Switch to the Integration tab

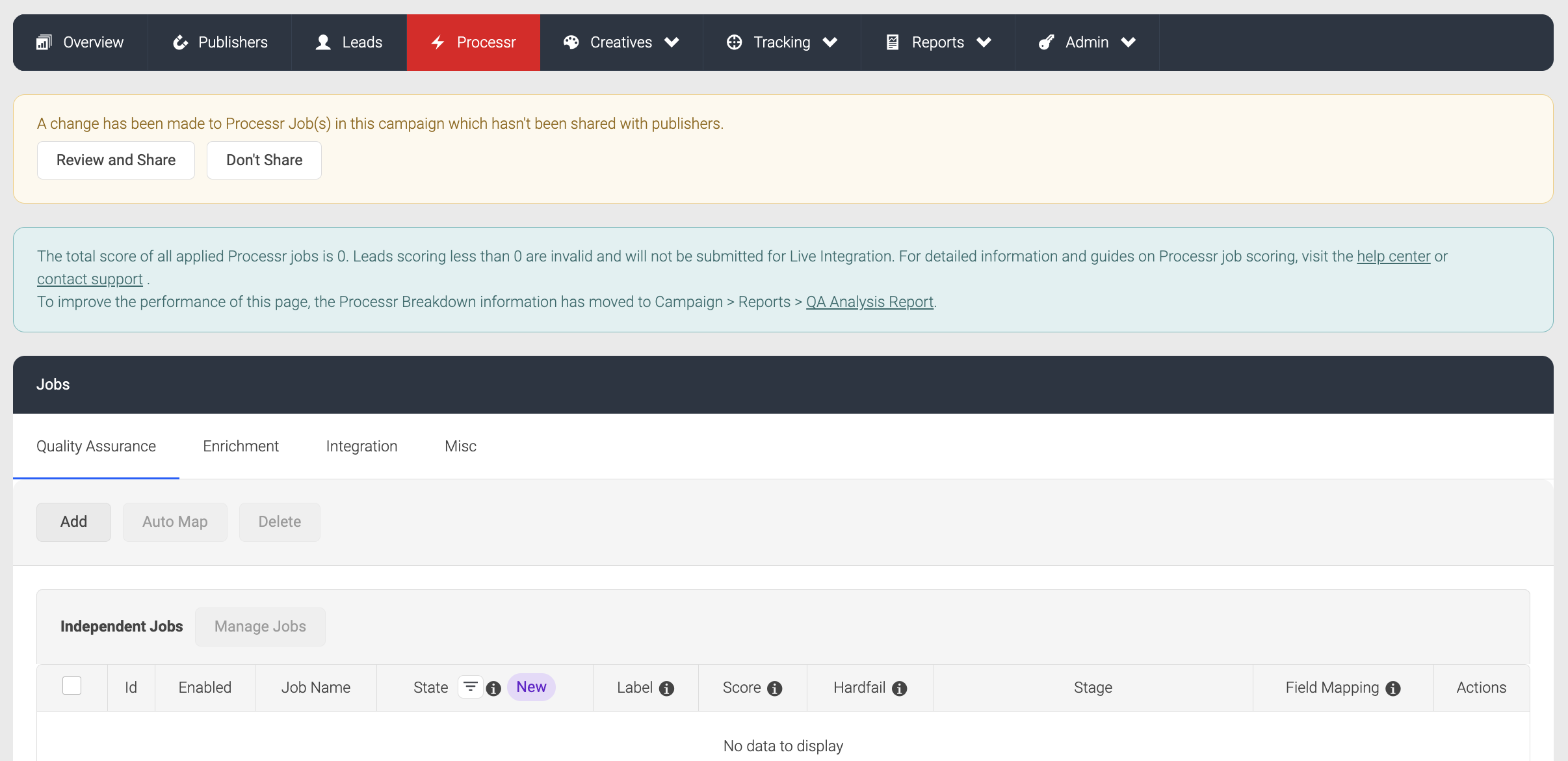[361, 446]
